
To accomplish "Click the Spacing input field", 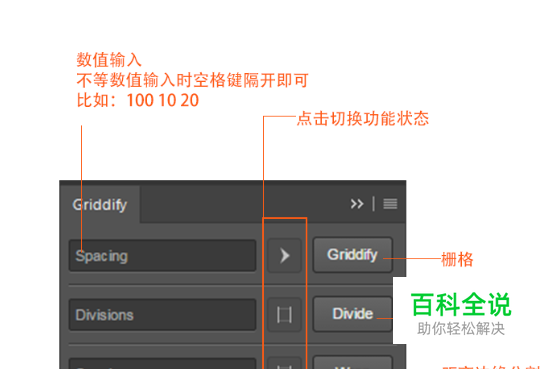I will coord(163,256).
